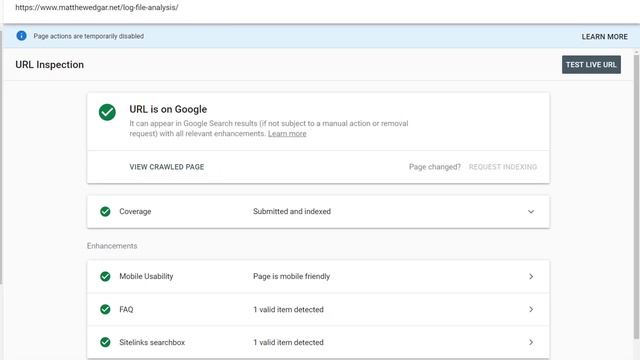Open Mobile Usability details arrow
Screen dimensions: 640x360
[531, 276]
